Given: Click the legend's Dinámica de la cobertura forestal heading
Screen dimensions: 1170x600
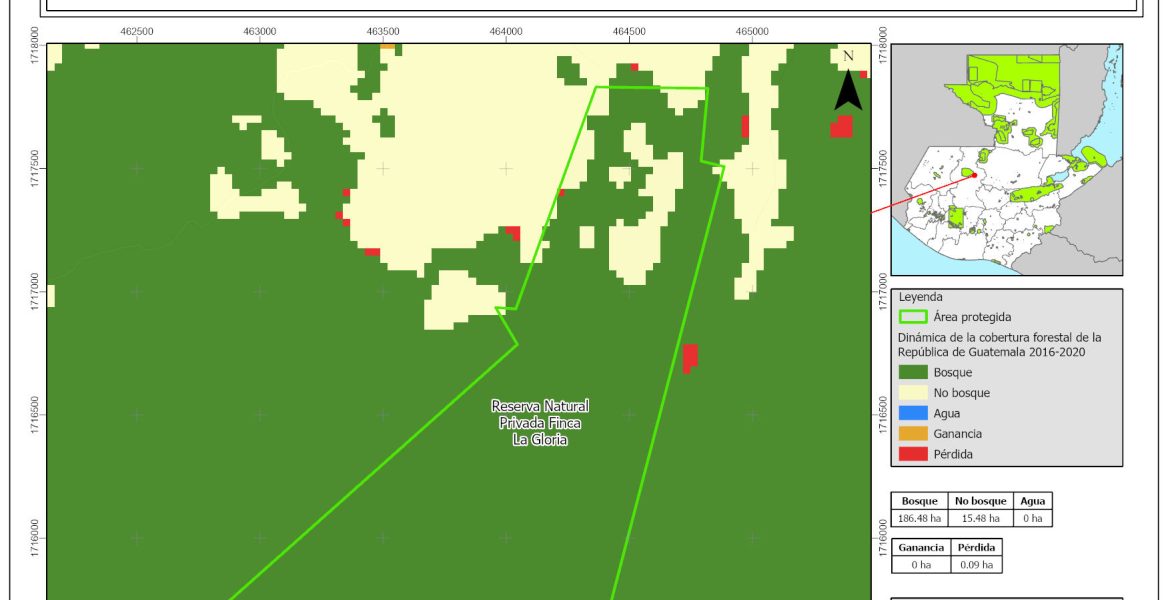Looking at the screenshot, I should point(999,345).
